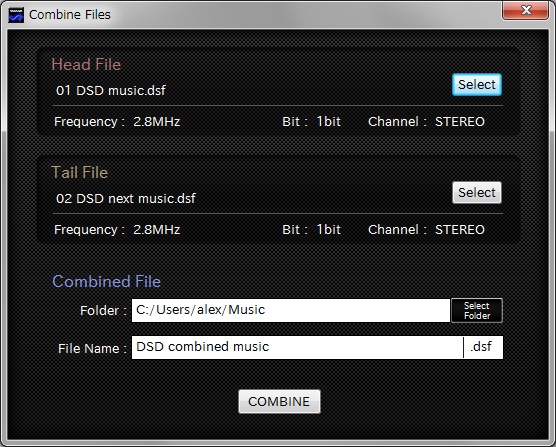Click the Tail File bit value 1bit

[x=328, y=229]
